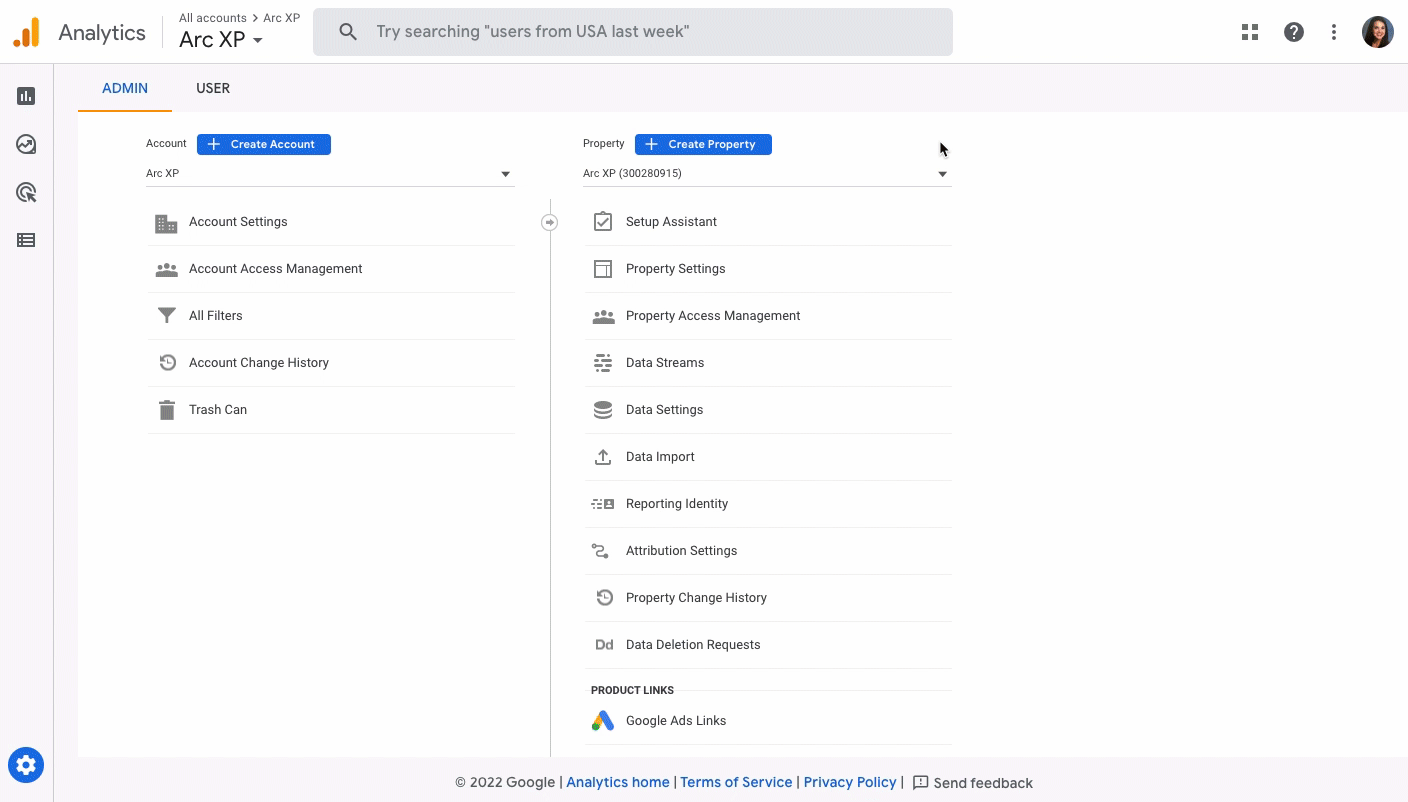
Task: Click the Terms of Service link
Action: click(x=736, y=783)
